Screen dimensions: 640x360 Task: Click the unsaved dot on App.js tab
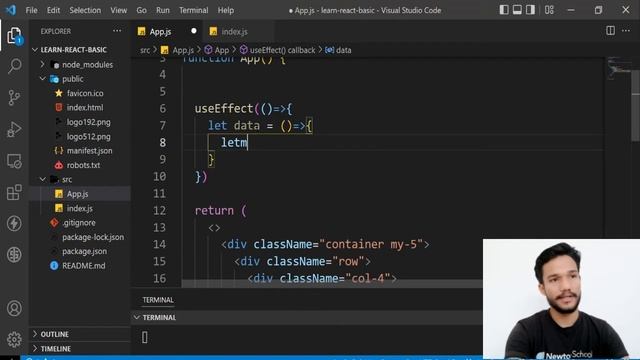pyautogui.click(x=193, y=31)
